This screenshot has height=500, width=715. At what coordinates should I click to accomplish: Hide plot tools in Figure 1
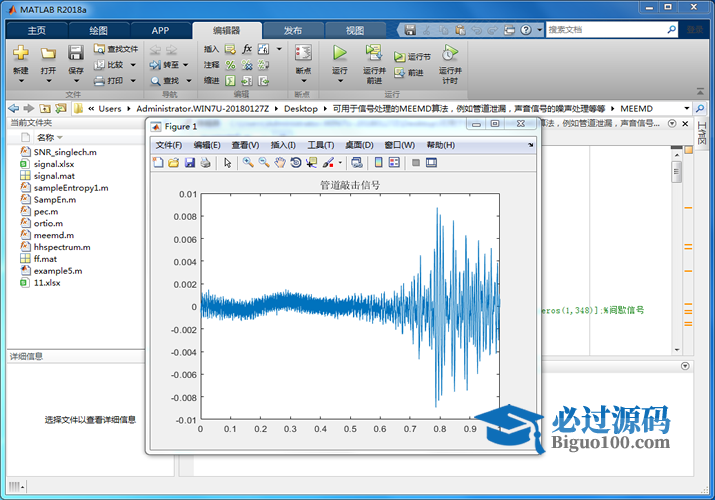(415, 162)
